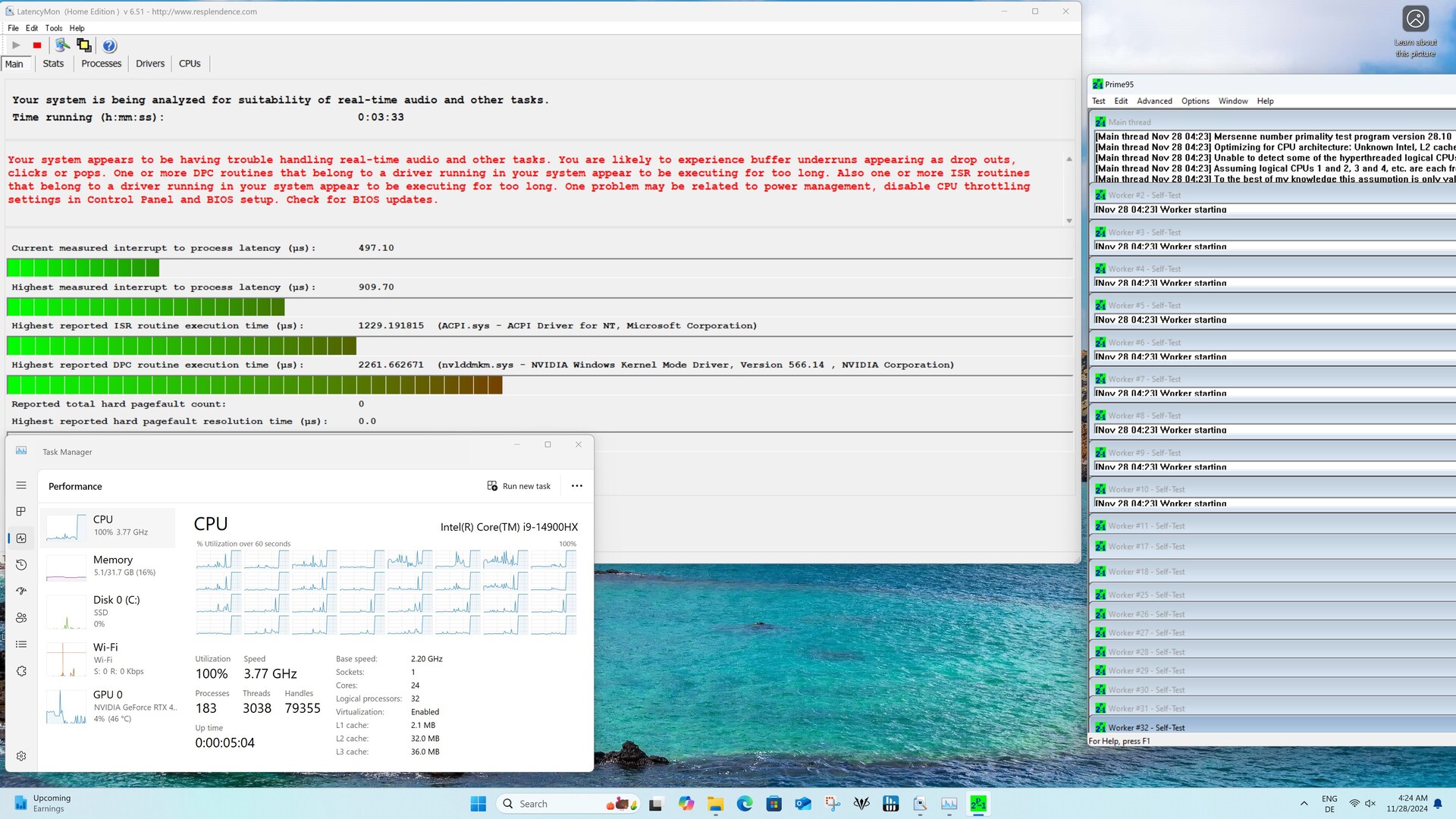This screenshot has height=819, width=1456.
Task: Click Run new task button
Action: point(519,486)
